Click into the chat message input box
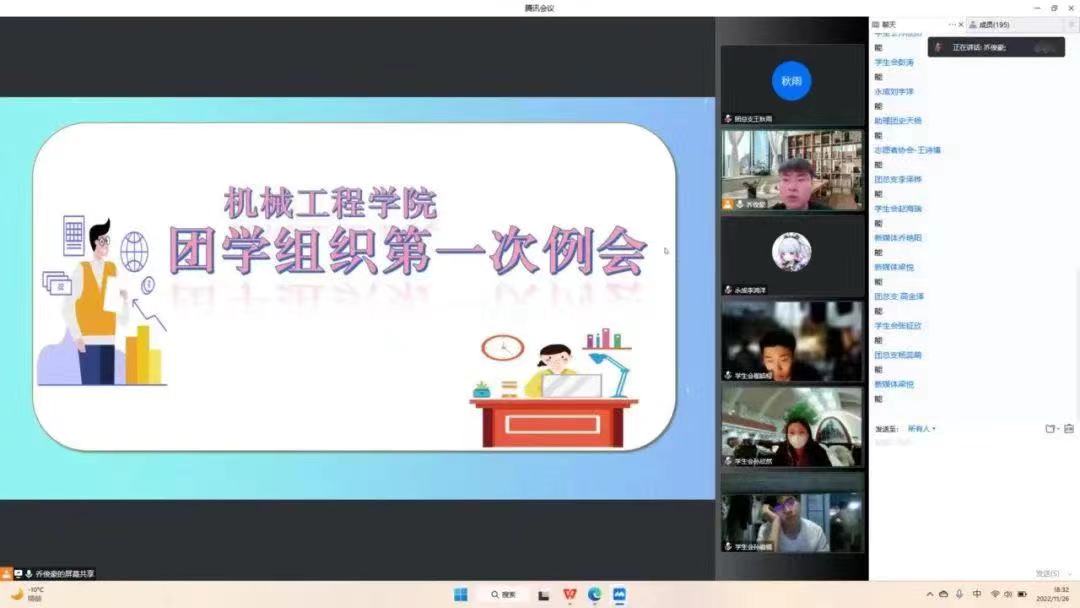 pos(970,500)
